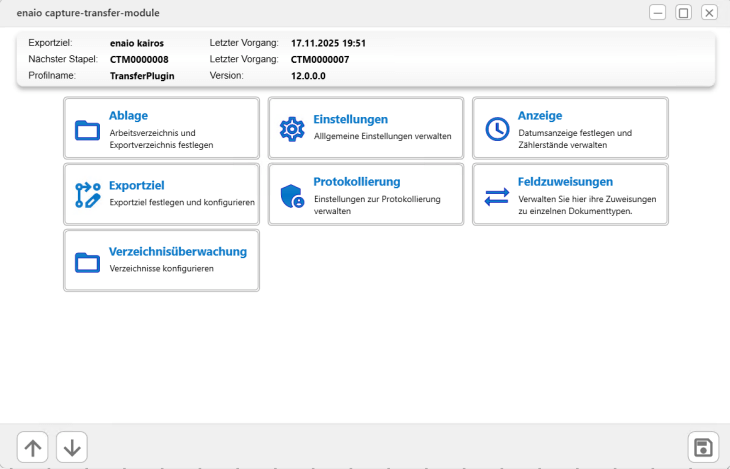Click the down arrow button
This screenshot has height=469, width=730.
[x=72, y=447]
